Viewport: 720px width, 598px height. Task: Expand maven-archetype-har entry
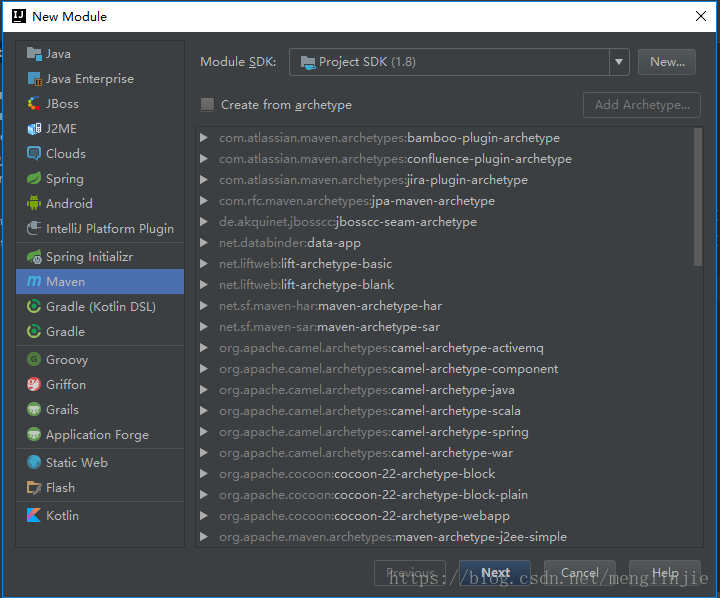[x=204, y=306]
